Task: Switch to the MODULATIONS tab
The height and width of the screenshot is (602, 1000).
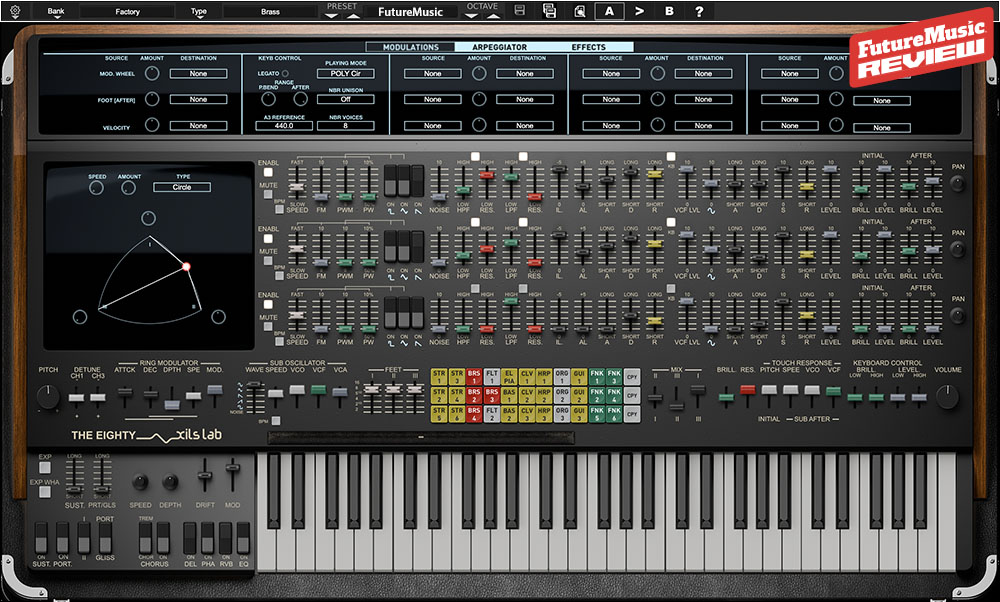Action: tap(411, 47)
